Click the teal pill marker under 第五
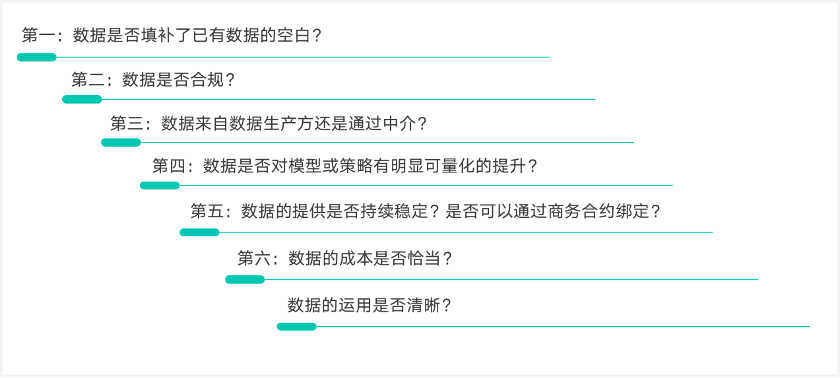This screenshot has width=840, height=378. [x=199, y=232]
